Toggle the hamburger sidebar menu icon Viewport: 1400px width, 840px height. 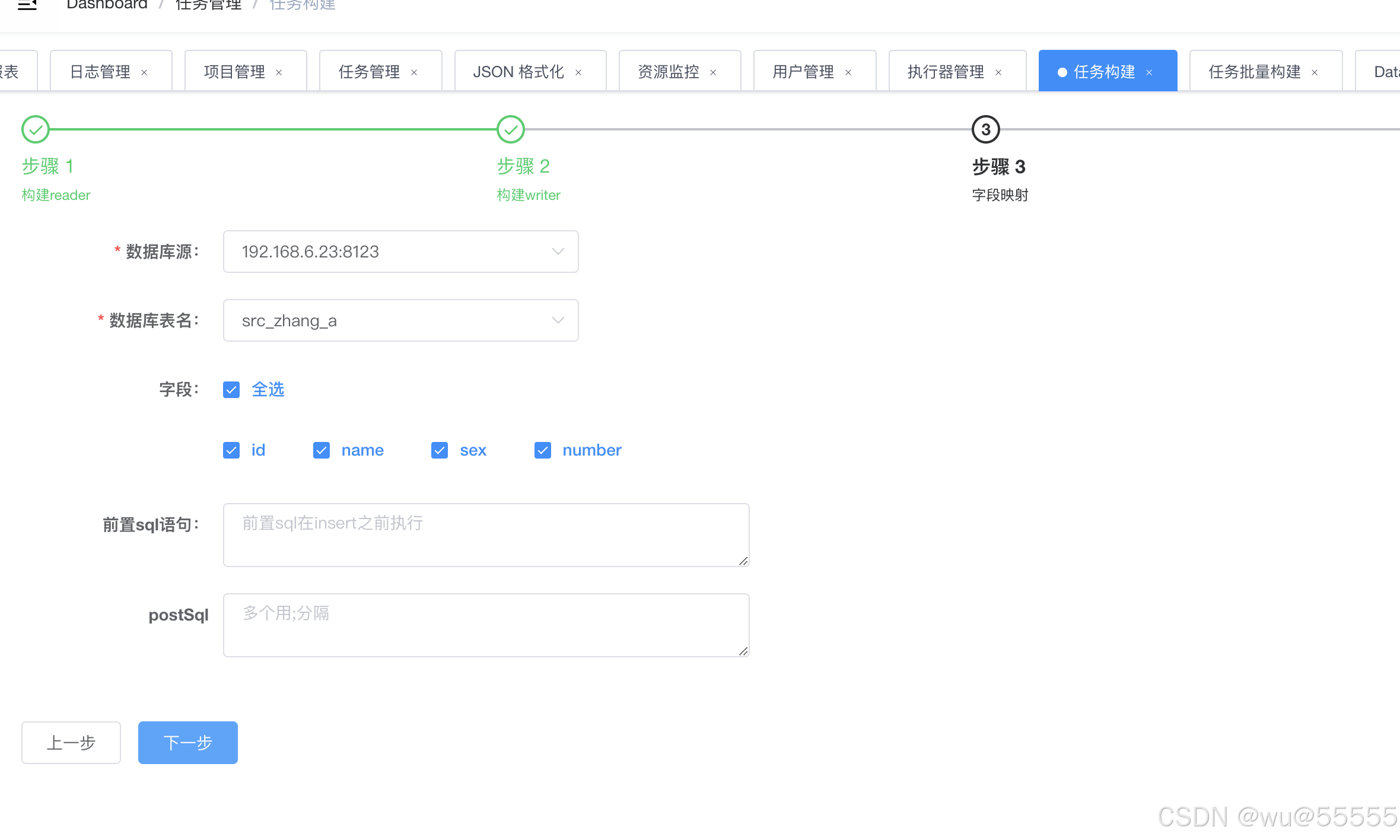pyautogui.click(x=27, y=5)
